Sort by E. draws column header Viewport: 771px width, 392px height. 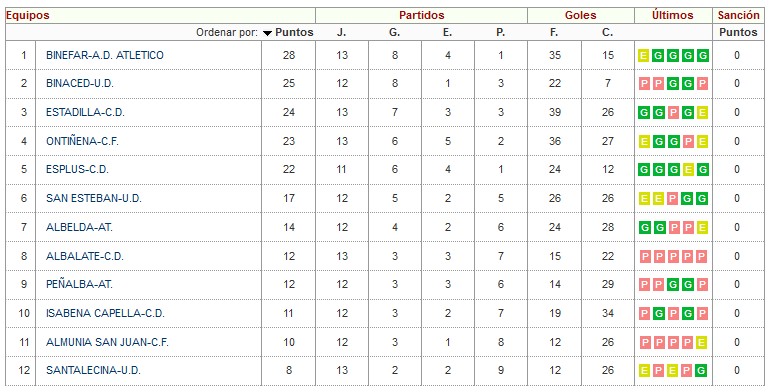tap(447, 32)
